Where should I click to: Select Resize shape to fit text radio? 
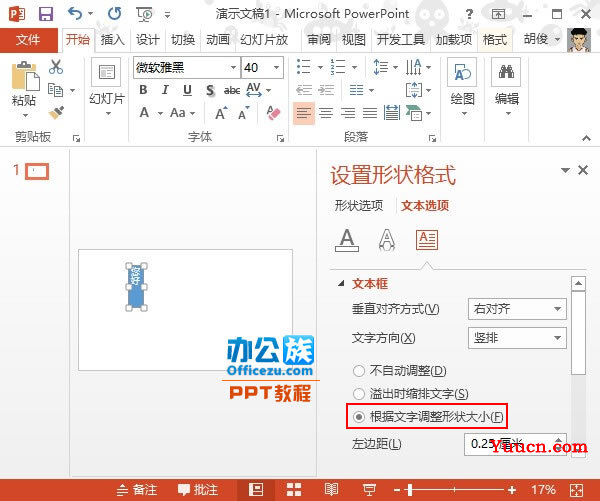[x=359, y=416]
